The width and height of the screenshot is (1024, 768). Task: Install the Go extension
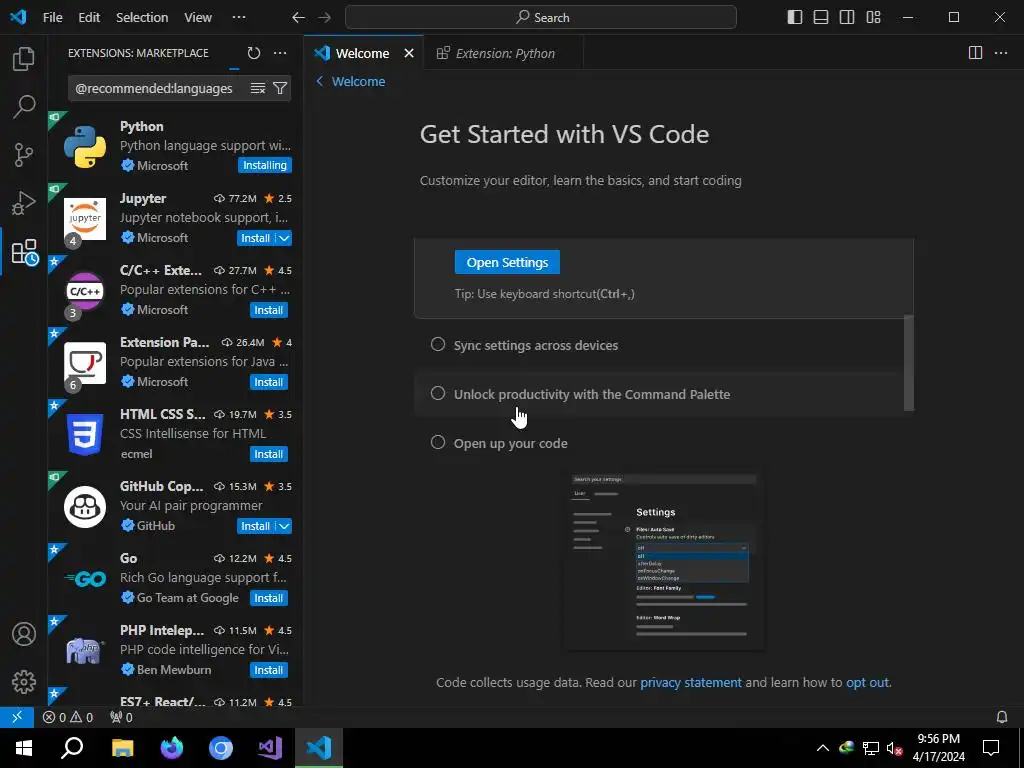tap(268, 598)
